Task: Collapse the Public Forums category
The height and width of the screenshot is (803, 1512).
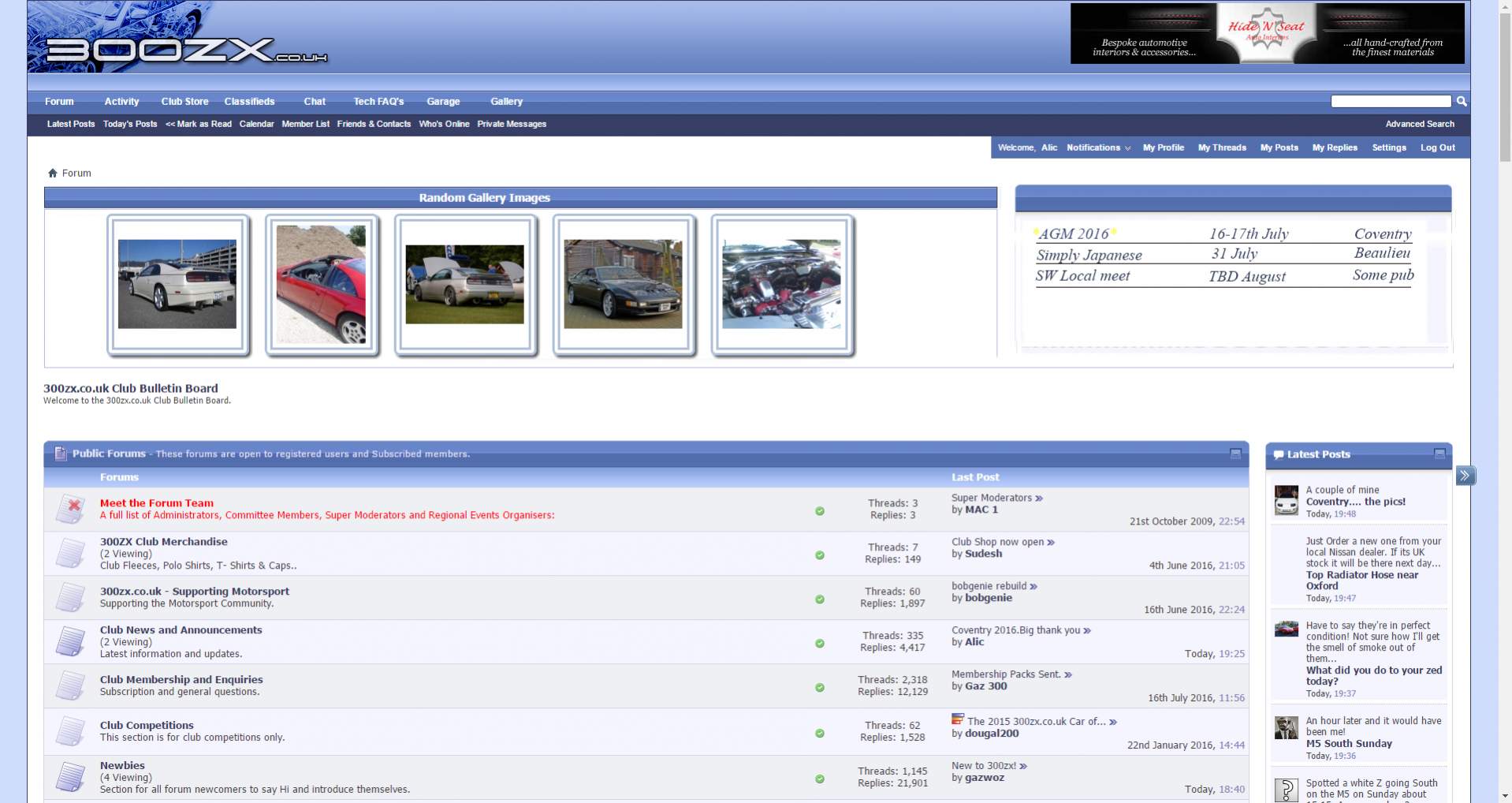Action: pyautogui.click(x=1235, y=454)
